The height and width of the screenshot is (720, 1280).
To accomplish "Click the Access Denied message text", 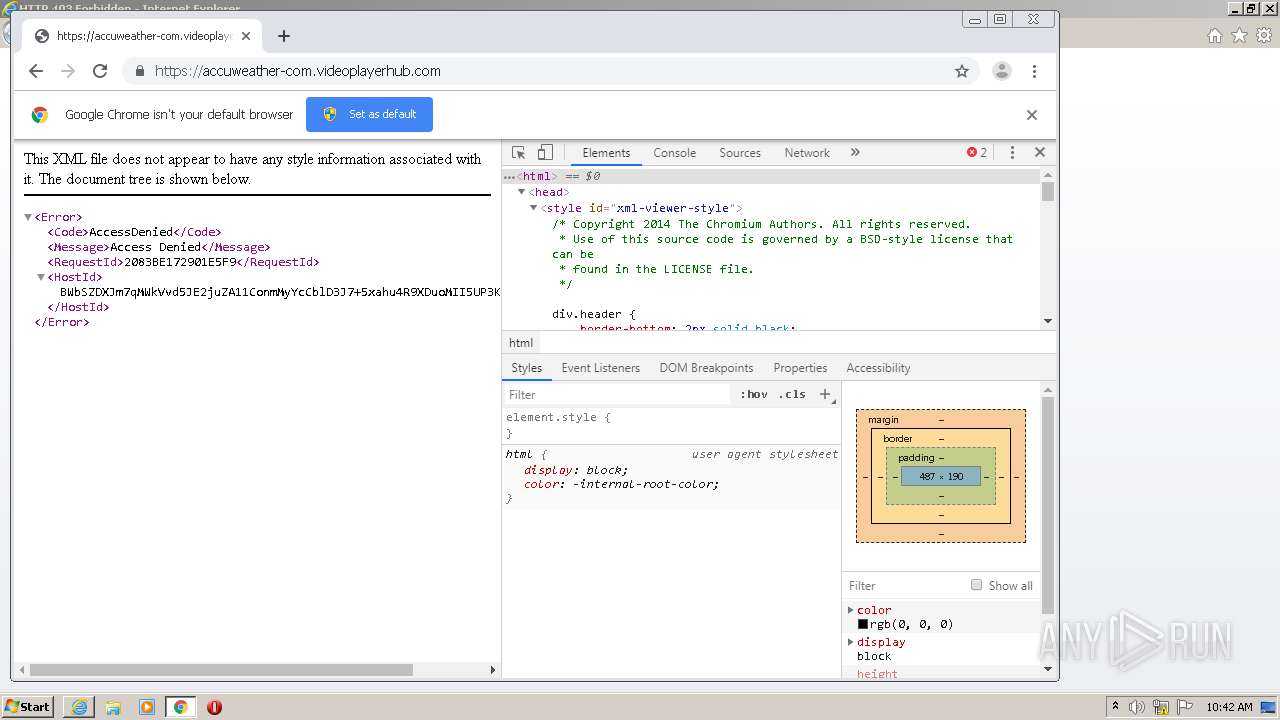I will coord(156,247).
